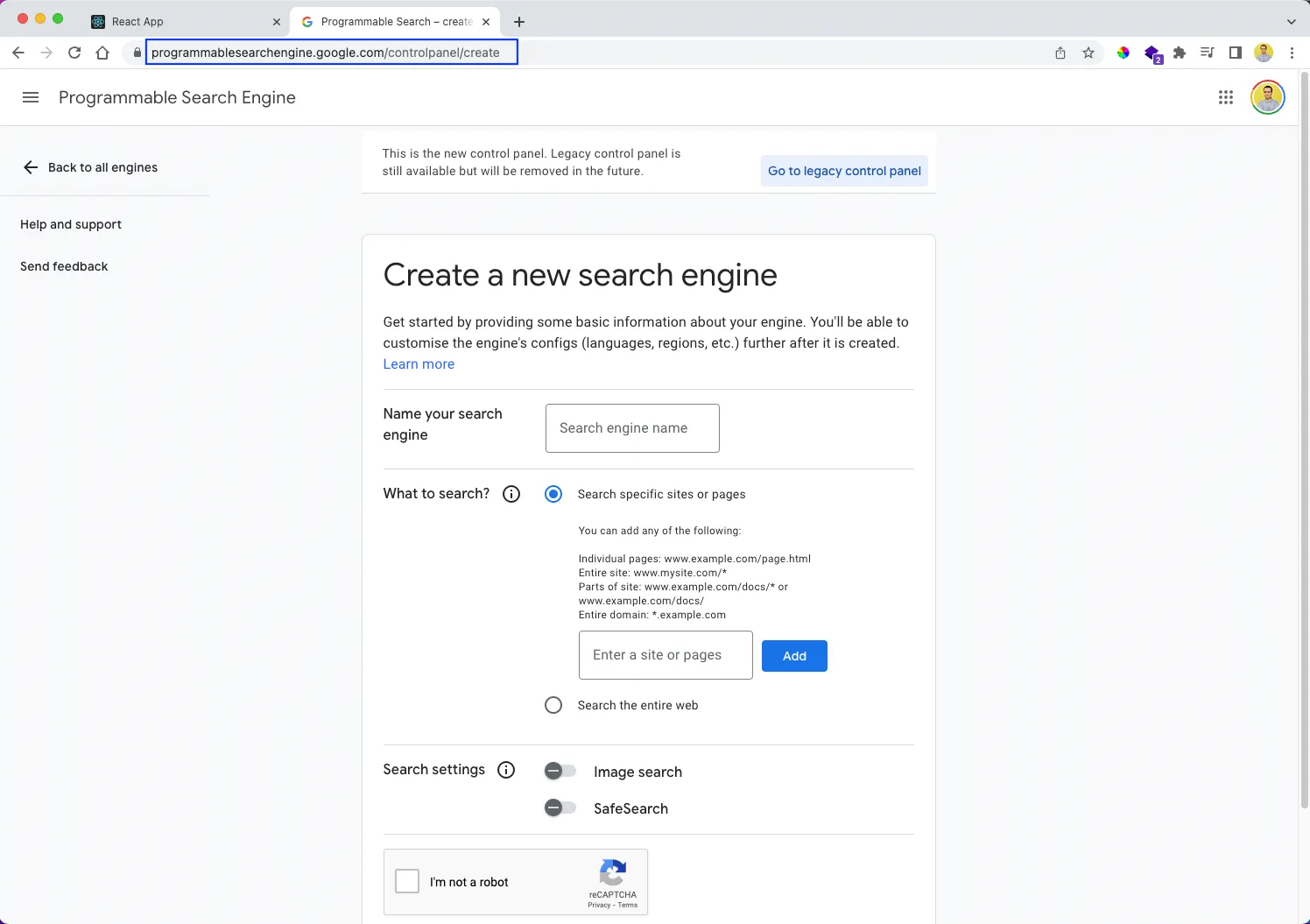Switch to the React App tab
The width and height of the screenshot is (1310, 924).
(186, 22)
